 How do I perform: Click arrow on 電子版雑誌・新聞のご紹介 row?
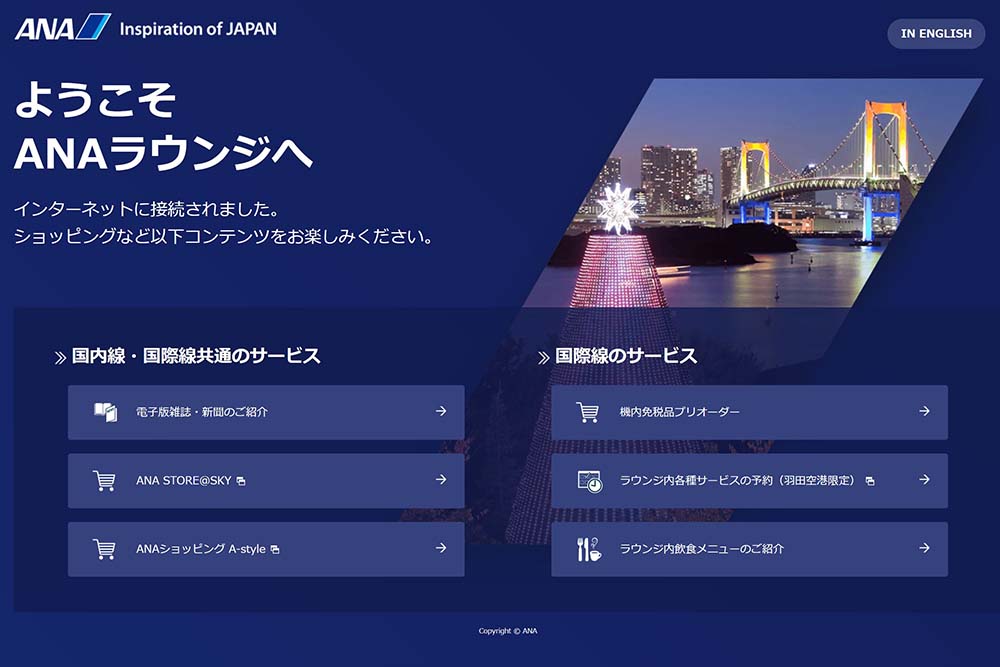coord(441,411)
